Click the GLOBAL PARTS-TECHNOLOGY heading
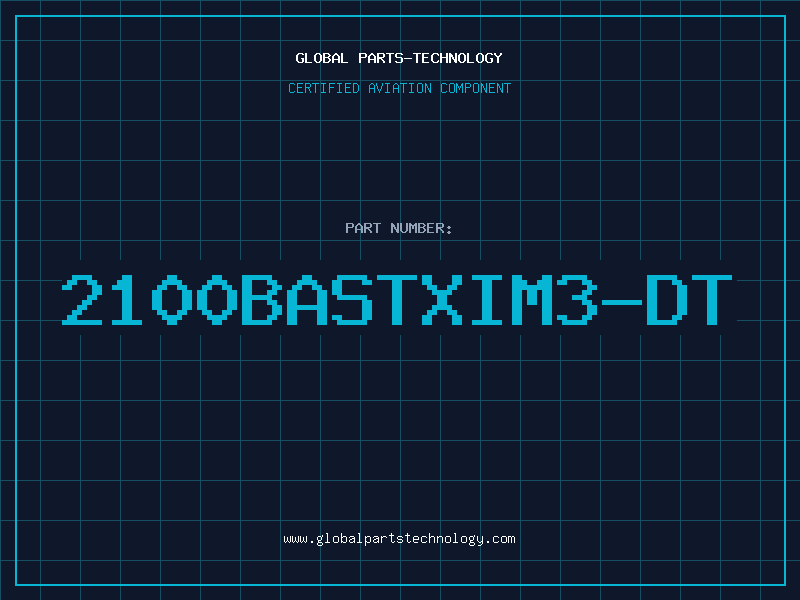 tap(399, 58)
